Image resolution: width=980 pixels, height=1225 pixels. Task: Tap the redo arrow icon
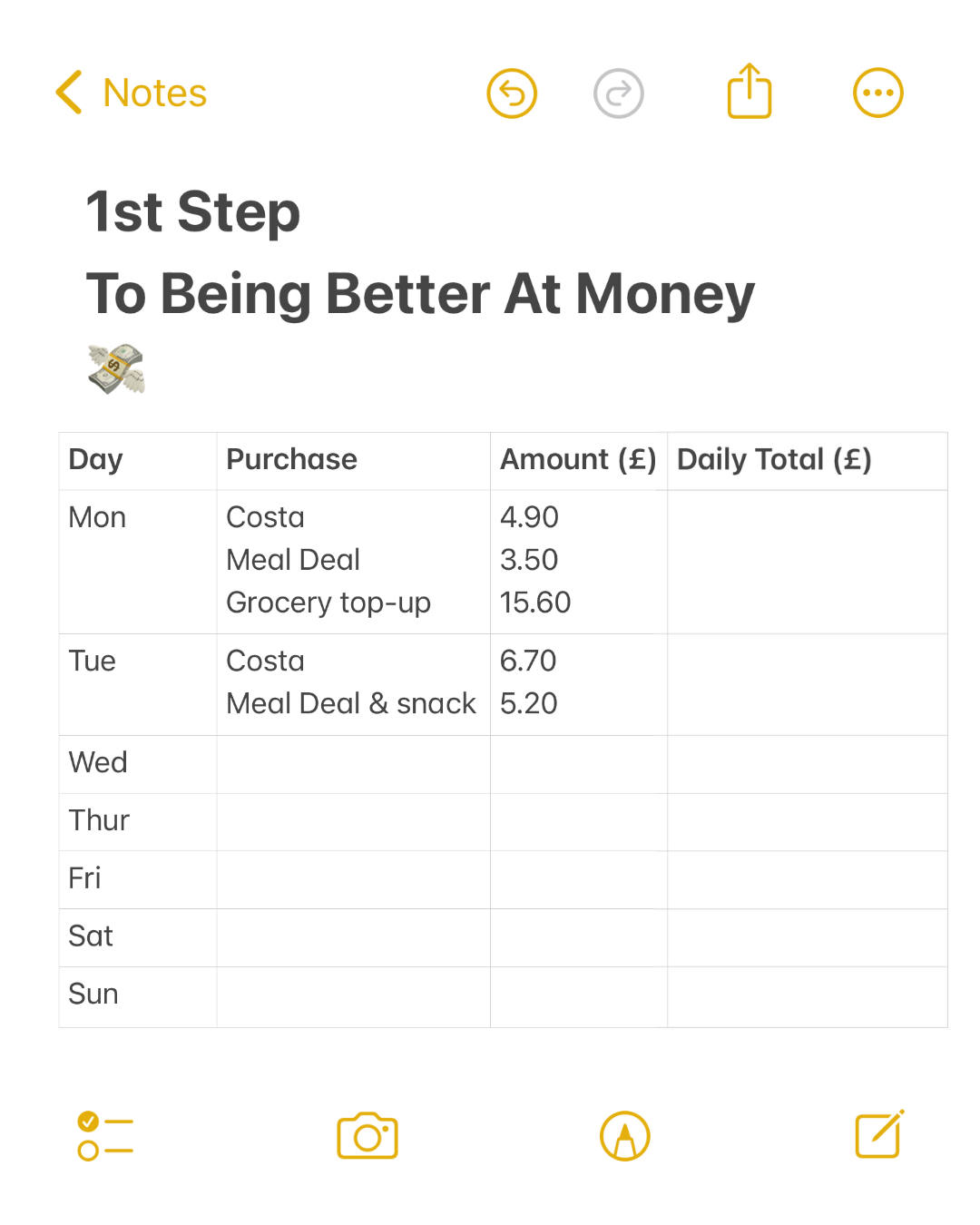(x=619, y=93)
